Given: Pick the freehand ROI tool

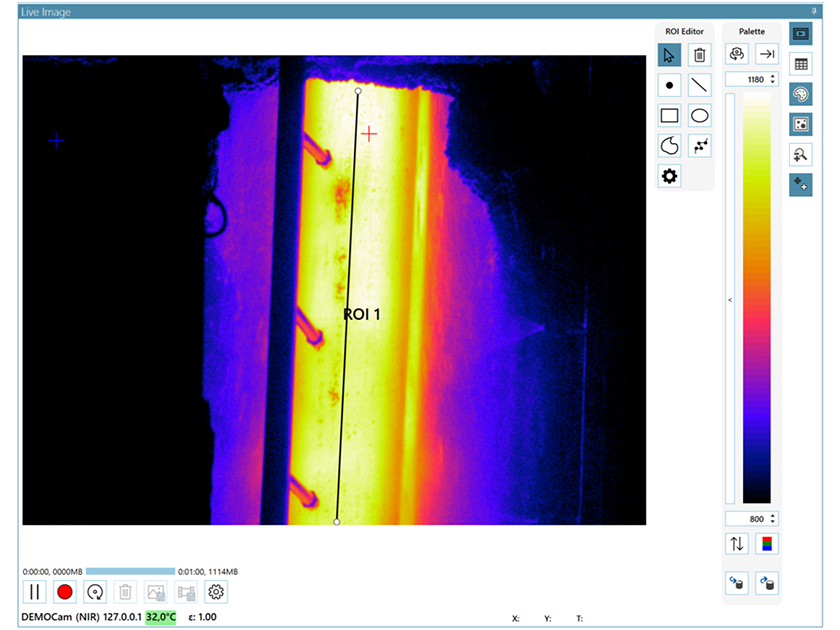Looking at the screenshot, I should (x=669, y=146).
